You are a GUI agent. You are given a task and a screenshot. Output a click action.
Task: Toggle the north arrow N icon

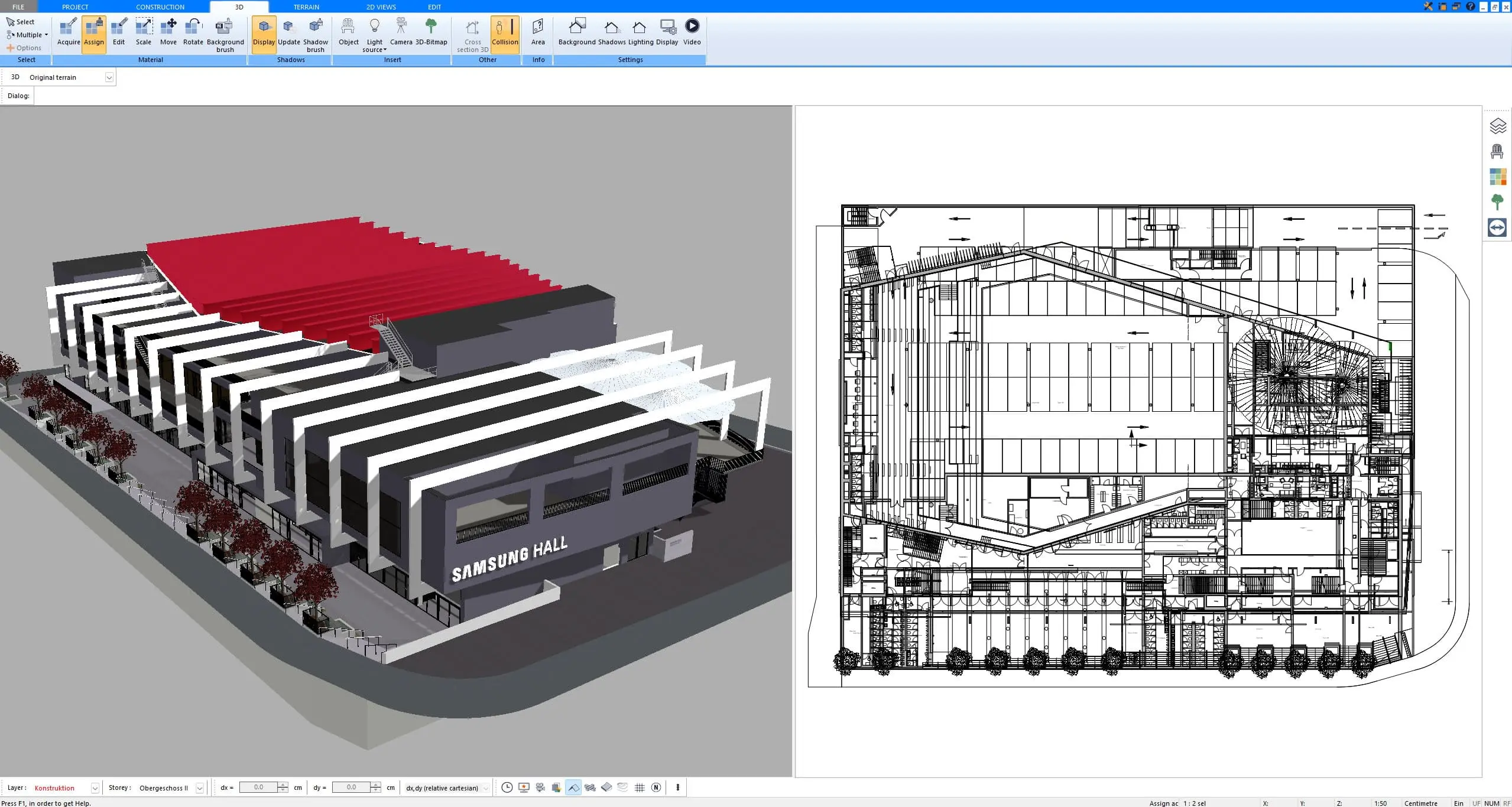(656, 788)
